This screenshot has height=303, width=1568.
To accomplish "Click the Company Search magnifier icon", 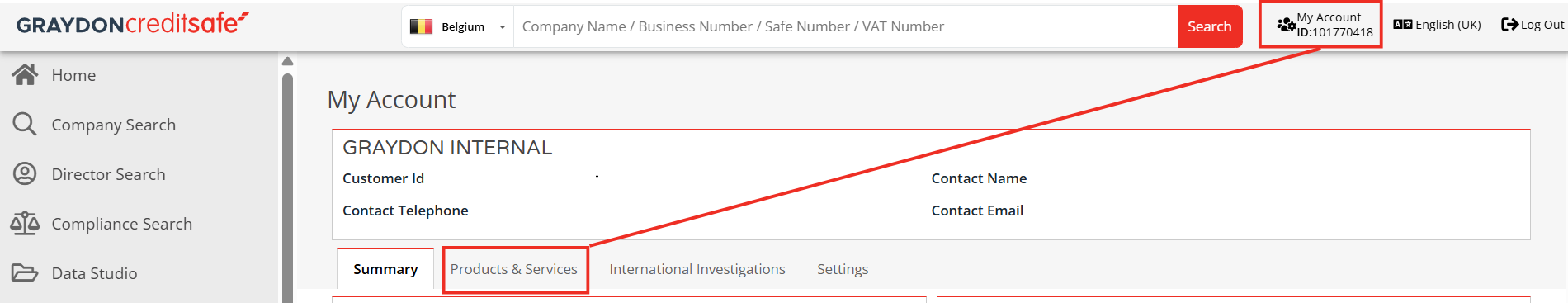I will click(x=25, y=125).
